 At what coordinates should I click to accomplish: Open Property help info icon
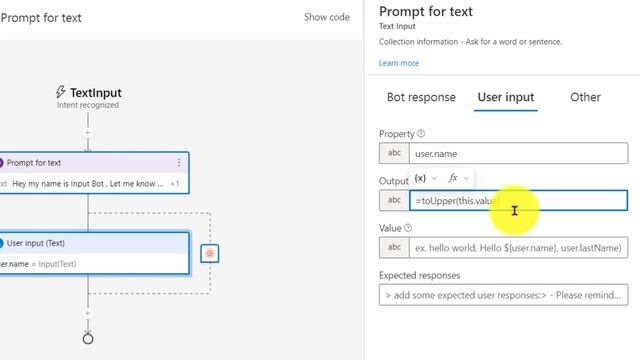[421, 133]
